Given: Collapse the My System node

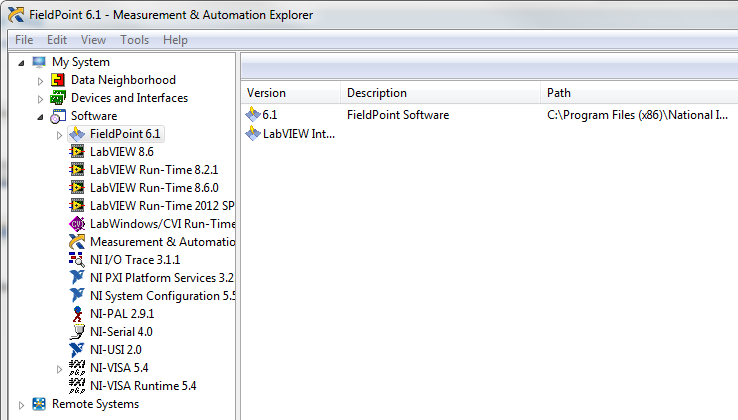Looking at the screenshot, I should (x=21, y=63).
